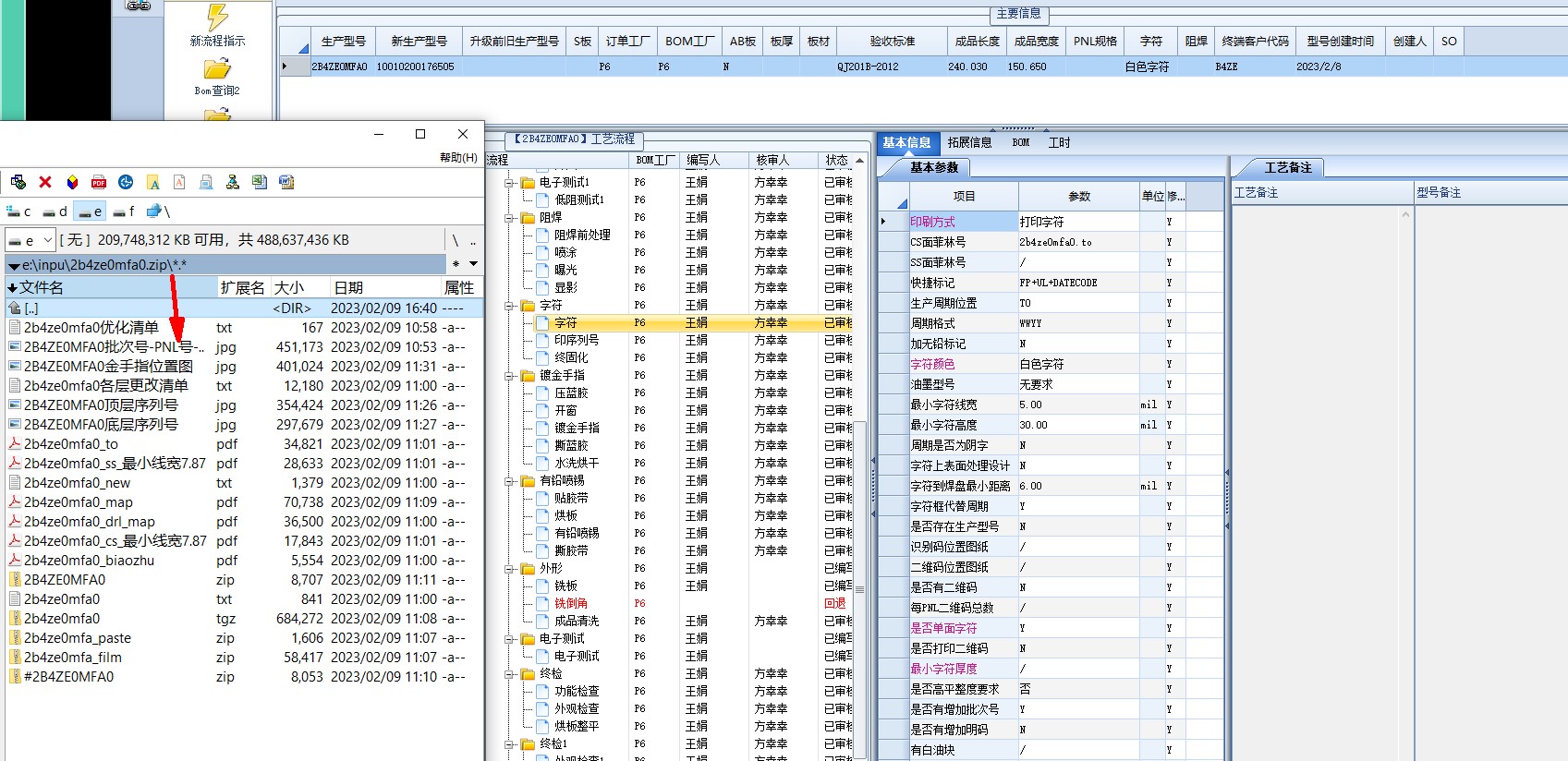
Task: Open the drive e selection combo box
Action: tap(30, 240)
